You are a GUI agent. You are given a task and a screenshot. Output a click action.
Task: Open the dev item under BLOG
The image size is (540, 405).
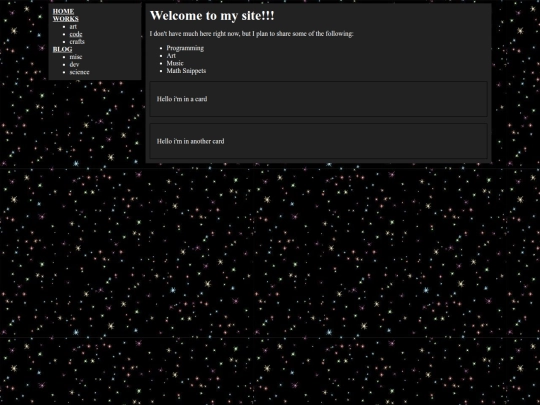pyautogui.click(x=74, y=64)
